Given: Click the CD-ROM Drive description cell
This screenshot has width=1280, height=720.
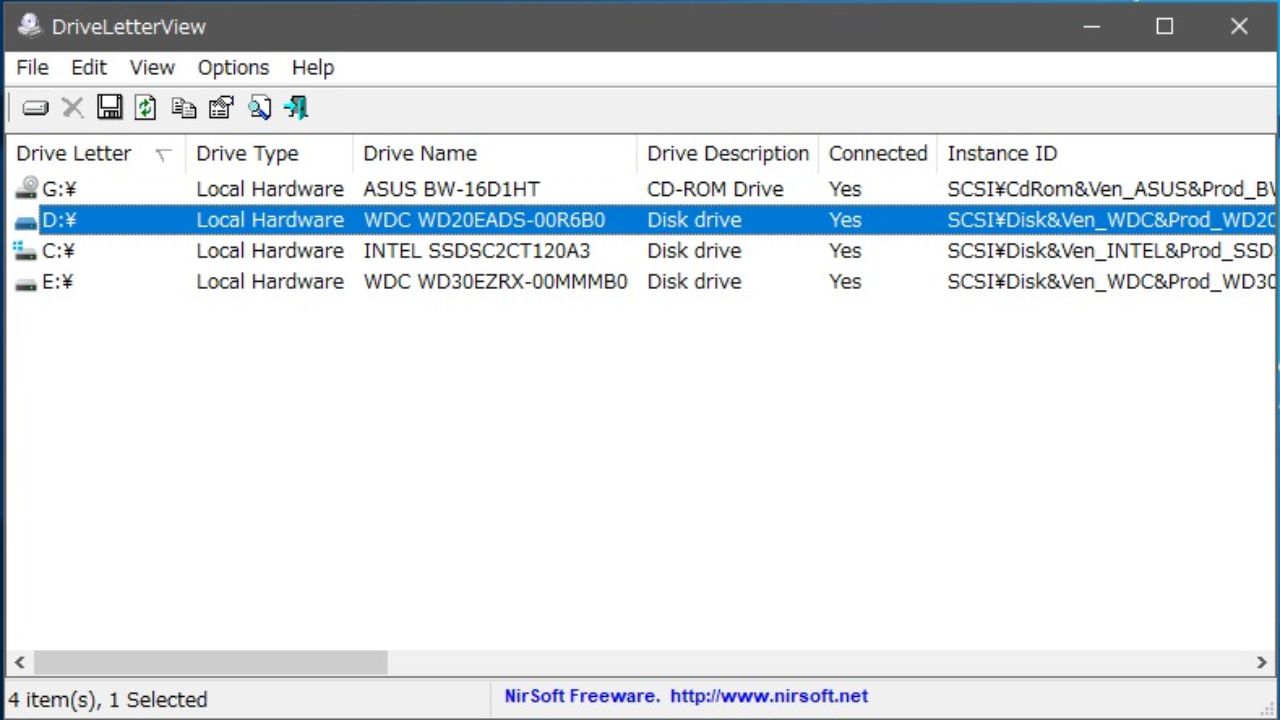Looking at the screenshot, I should click(715, 189).
